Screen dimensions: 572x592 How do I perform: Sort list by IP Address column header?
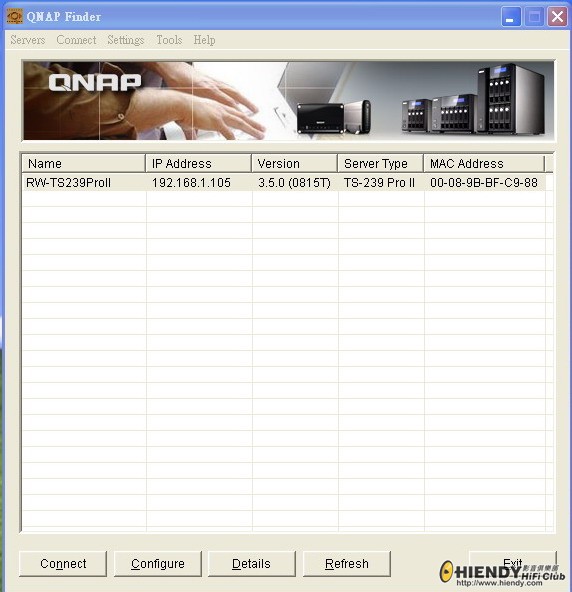pyautogui.click(x=199, y=163)
